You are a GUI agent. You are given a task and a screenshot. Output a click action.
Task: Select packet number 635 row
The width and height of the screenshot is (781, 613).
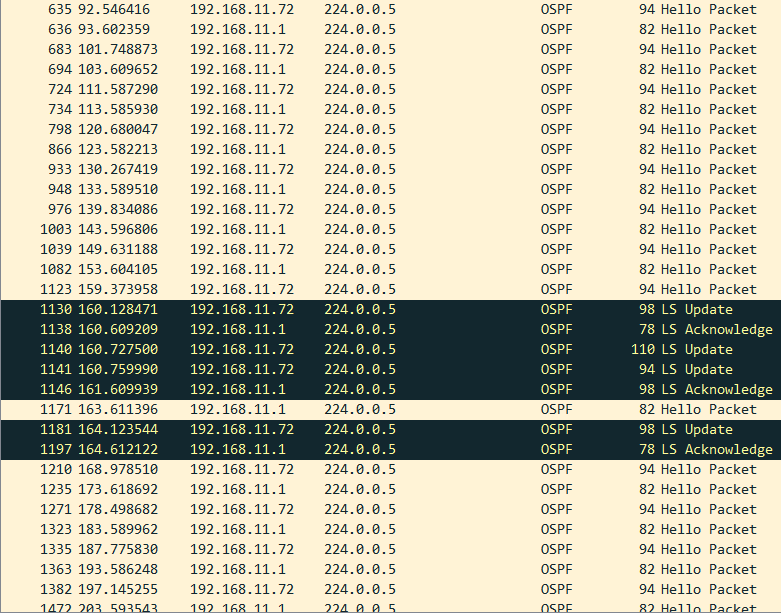pos(390,9)
